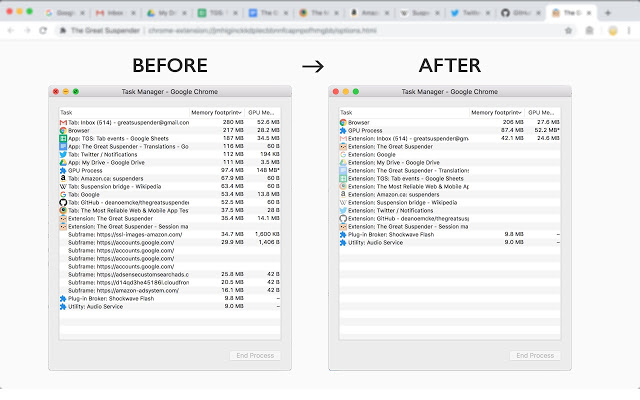The height and width of the screenshot is (400, 640).
Task: Bookmark this page with the star icon
Action: (x=568, y=31)
